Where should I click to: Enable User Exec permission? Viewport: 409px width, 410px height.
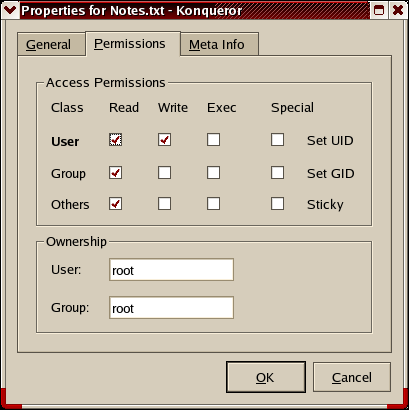pyautogui.click(x=213, y=140)
